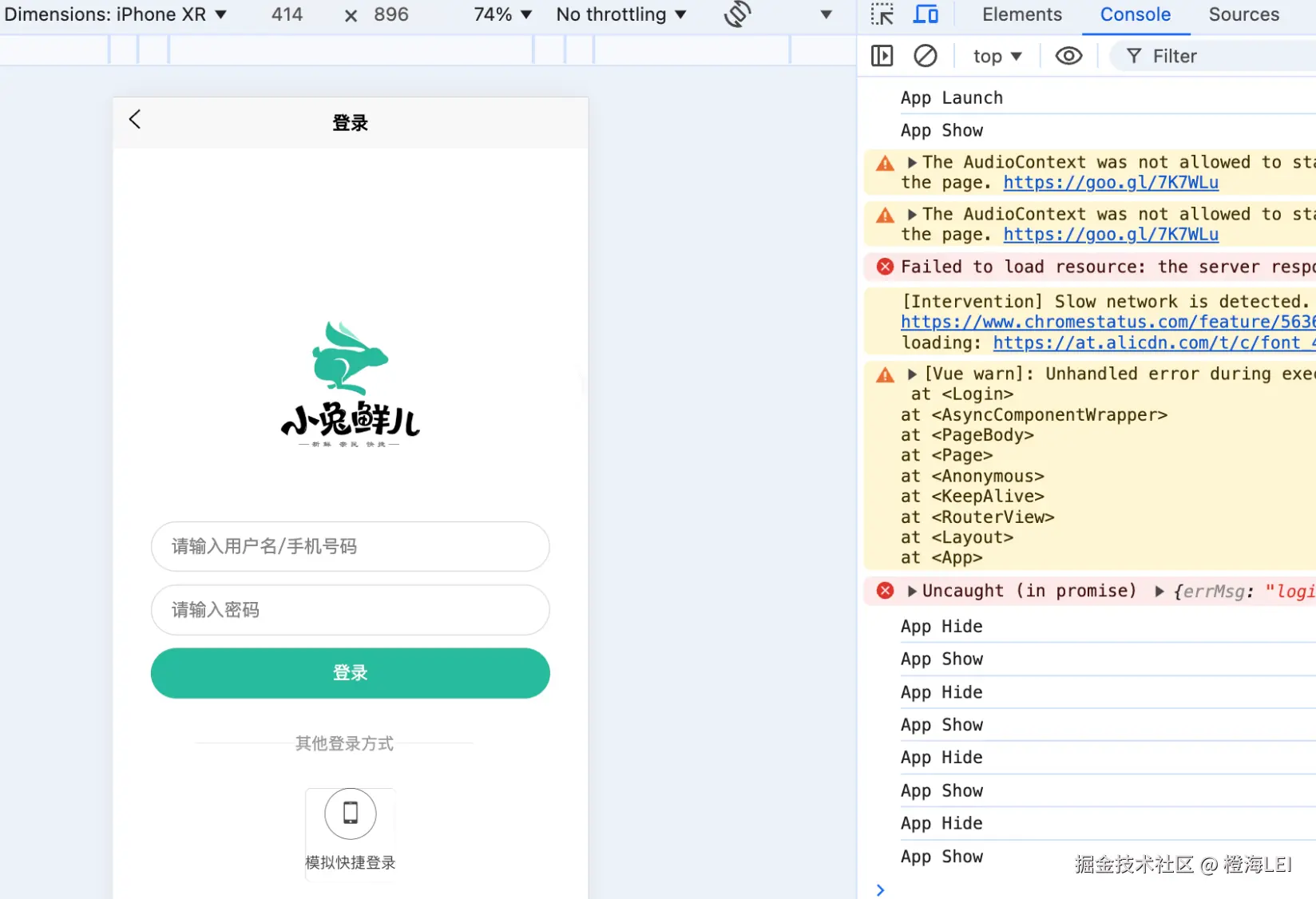1316x899 pixels.
Task: Switch to the Sources tab
Action: [x=1244, y=14]
